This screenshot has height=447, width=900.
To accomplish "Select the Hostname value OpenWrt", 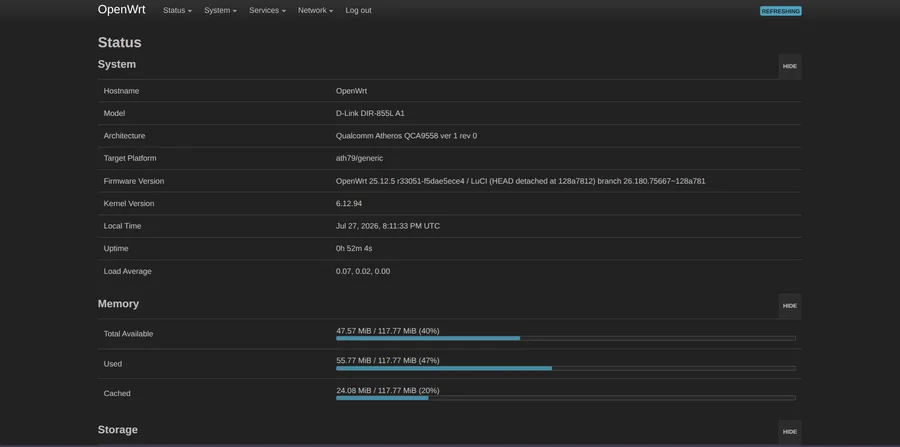I will (x=351, y=91).
